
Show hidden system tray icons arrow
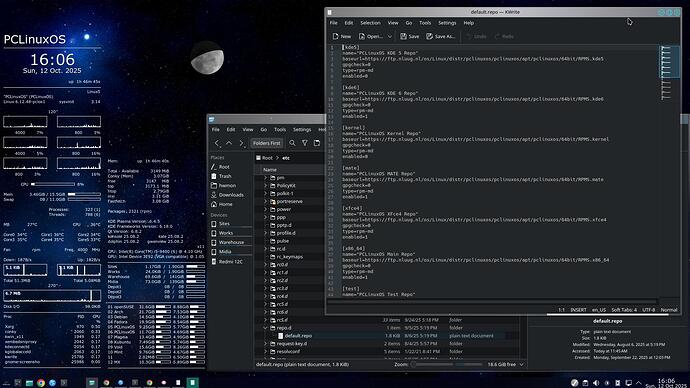[x=639, y=383]
